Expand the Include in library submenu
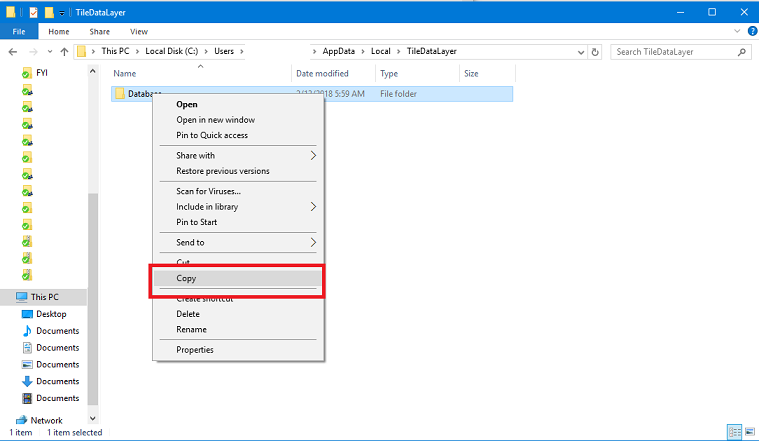This screenshot has height=441, width=759. click(238, 207)
